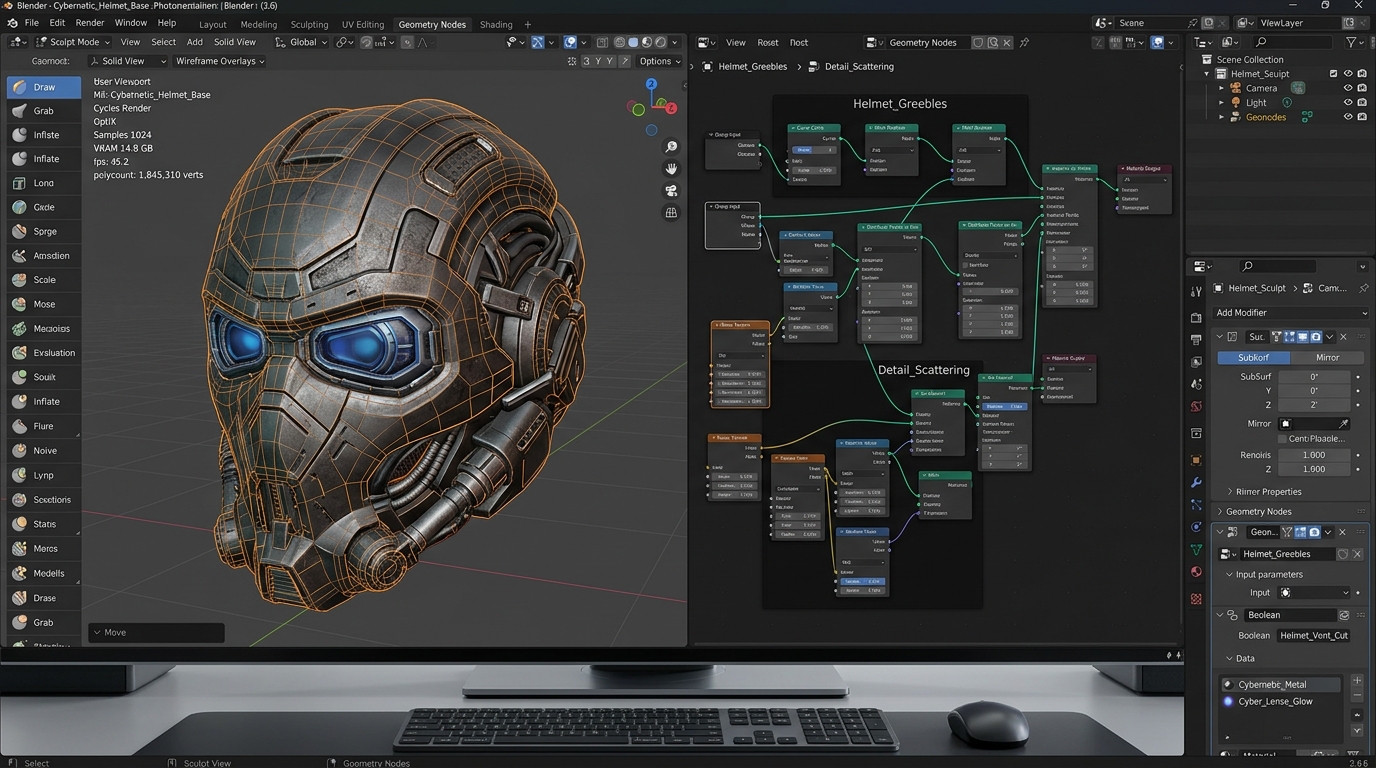Screen dimensions: 1376x768
Task: Open the Window menu
Action: [x=131, y=22]
